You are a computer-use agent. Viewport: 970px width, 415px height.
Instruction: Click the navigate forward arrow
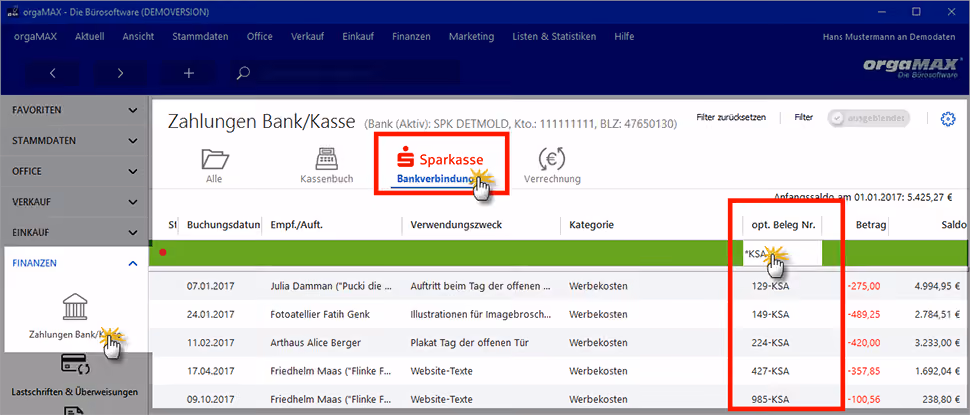(120, 73)
